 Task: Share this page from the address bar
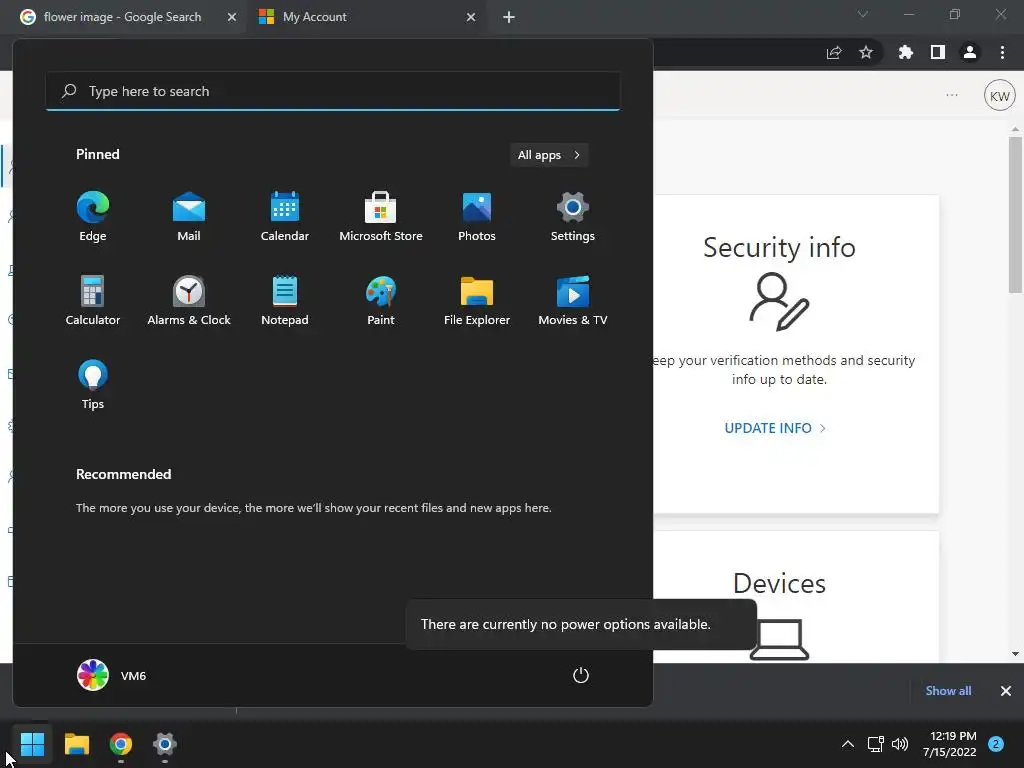click(x=834, y=52)
